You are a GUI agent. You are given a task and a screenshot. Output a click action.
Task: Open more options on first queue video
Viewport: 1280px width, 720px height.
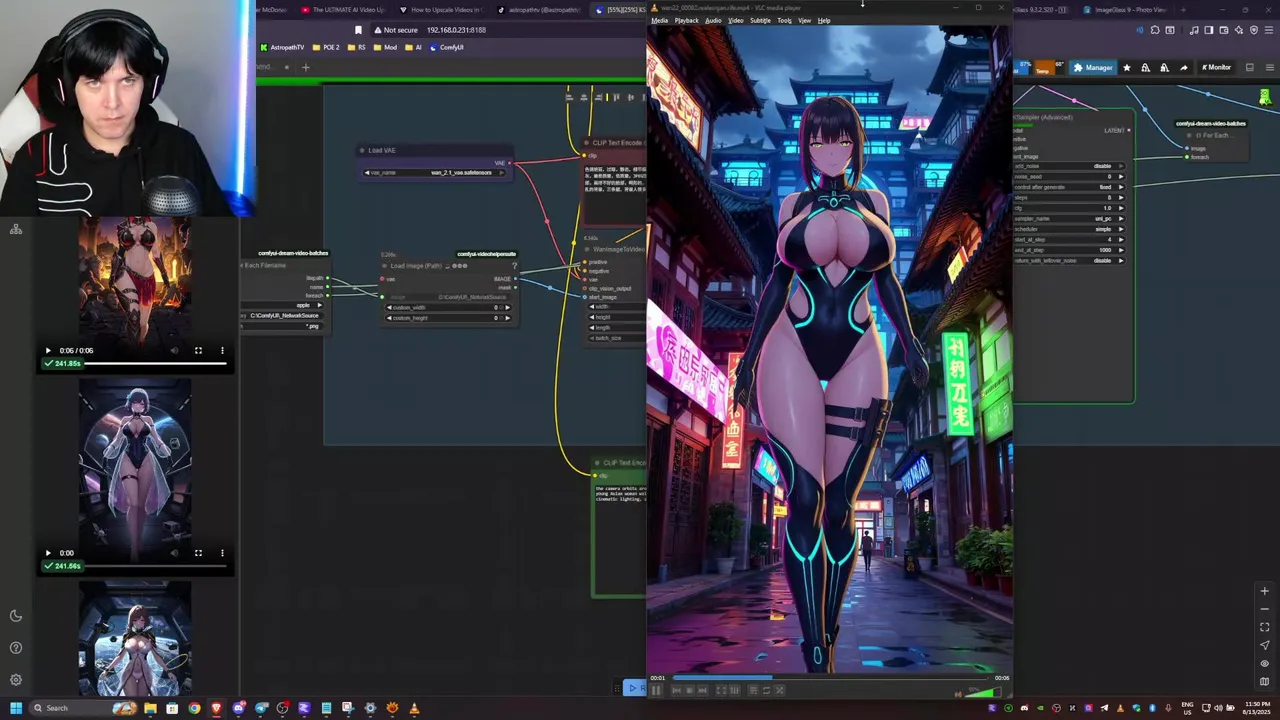222,351
